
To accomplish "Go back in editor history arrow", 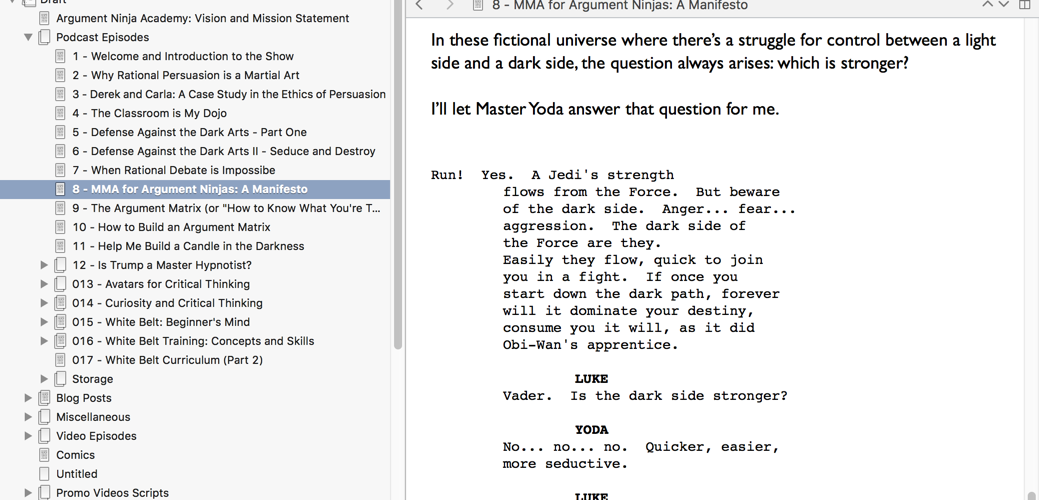I will coord(419,5).
